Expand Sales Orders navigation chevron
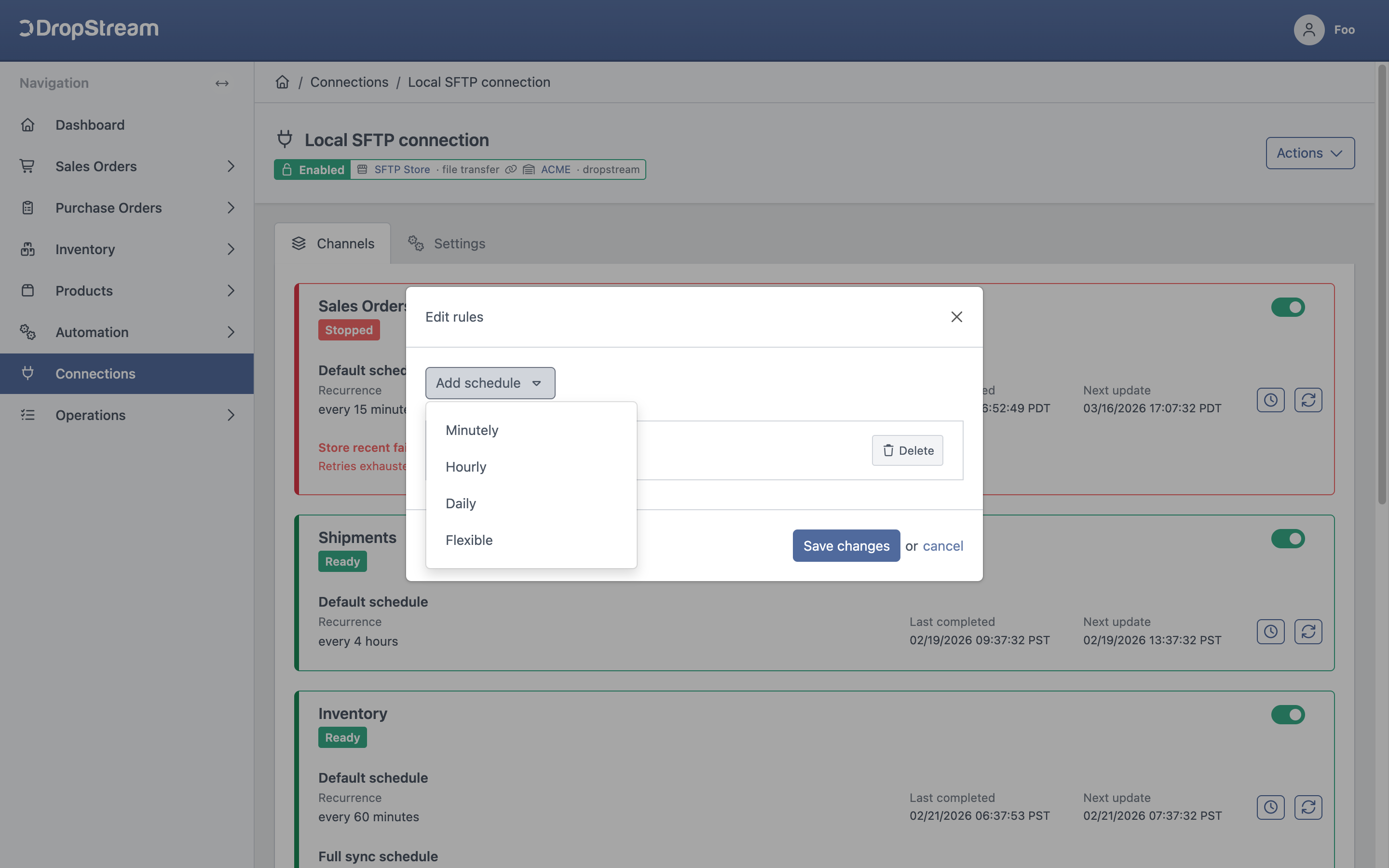 [231, 166]
